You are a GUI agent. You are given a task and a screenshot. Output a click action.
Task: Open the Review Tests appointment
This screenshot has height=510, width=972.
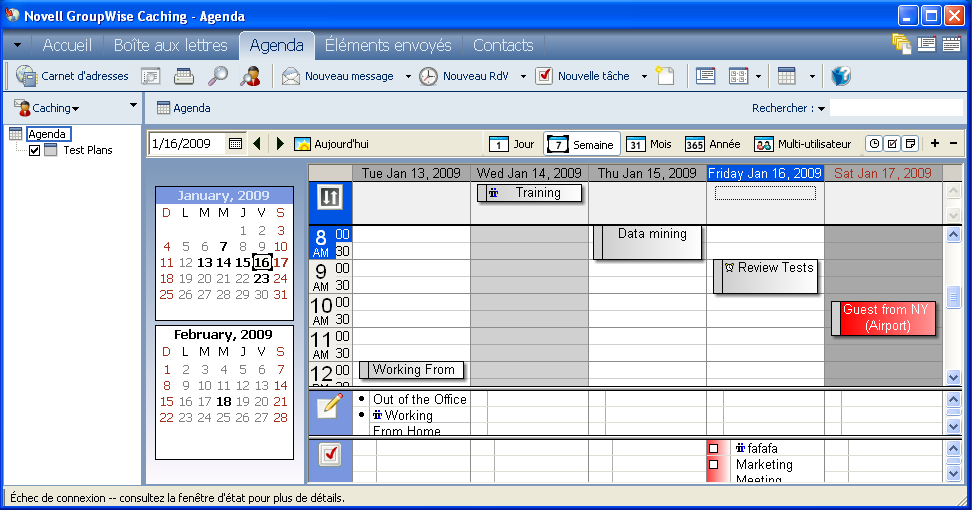pos(765,276)
